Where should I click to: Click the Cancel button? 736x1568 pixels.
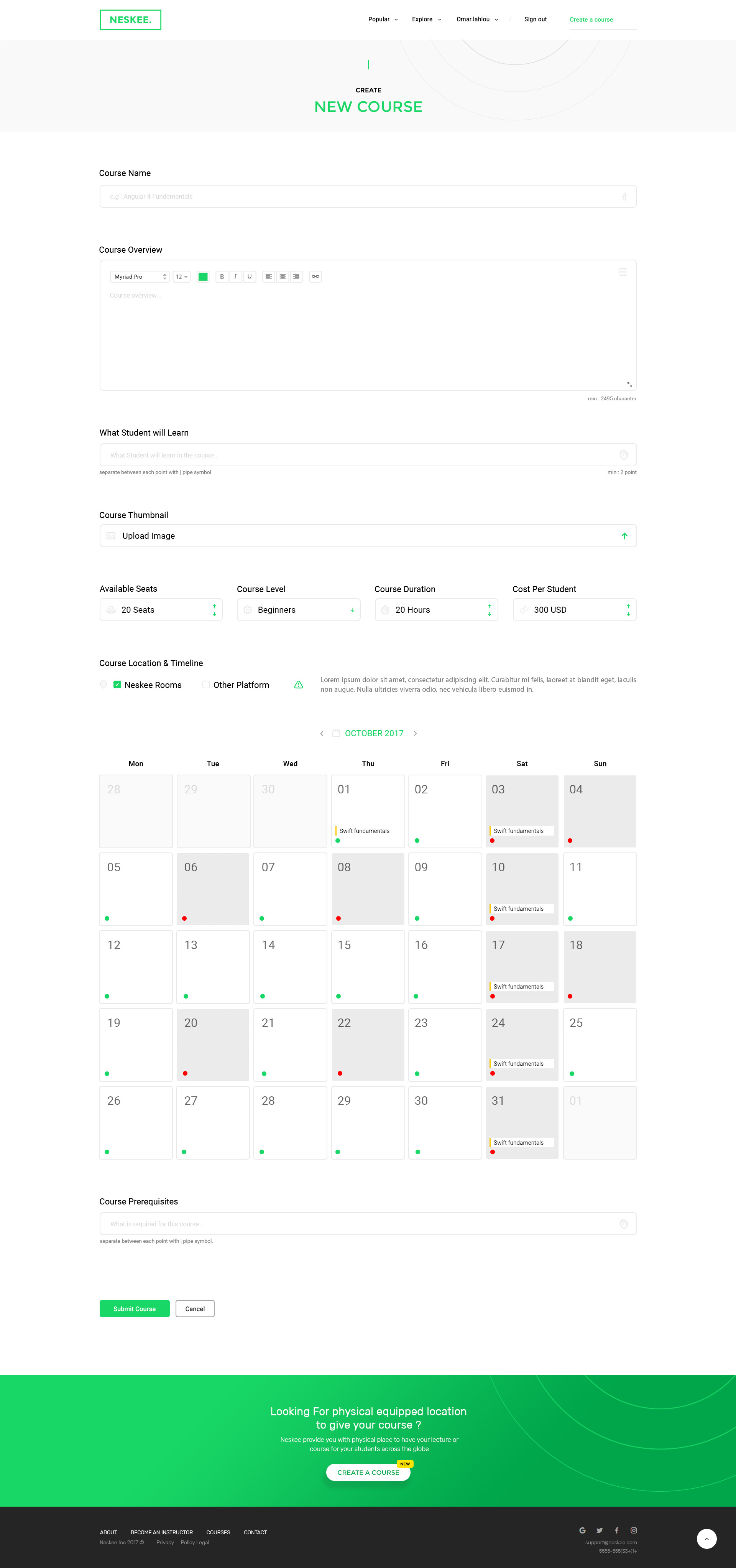pyautogui.click(x=195, y=1308)
